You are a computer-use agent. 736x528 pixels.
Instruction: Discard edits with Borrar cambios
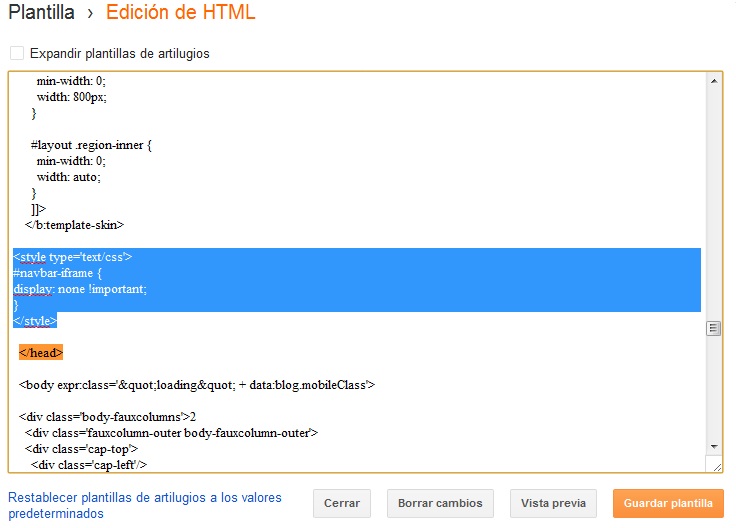coord(440,503)
